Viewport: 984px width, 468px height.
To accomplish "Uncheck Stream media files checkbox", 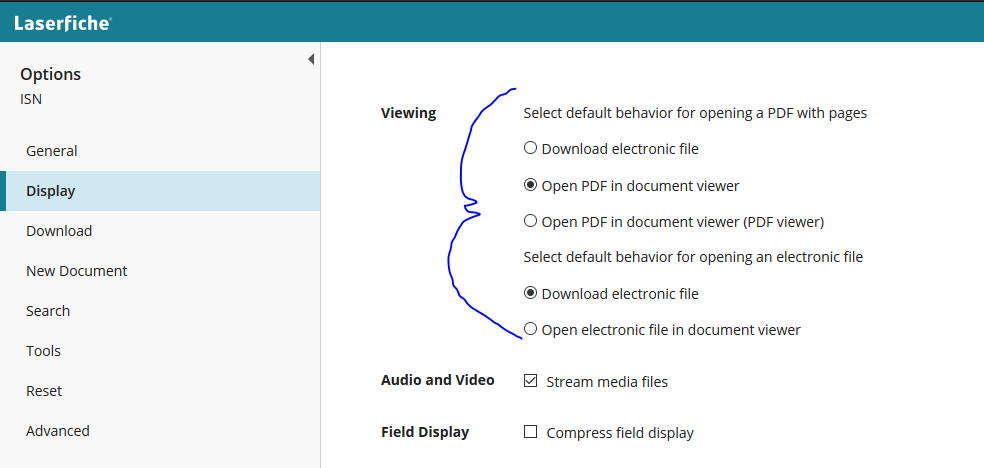I will pos(530,381).
